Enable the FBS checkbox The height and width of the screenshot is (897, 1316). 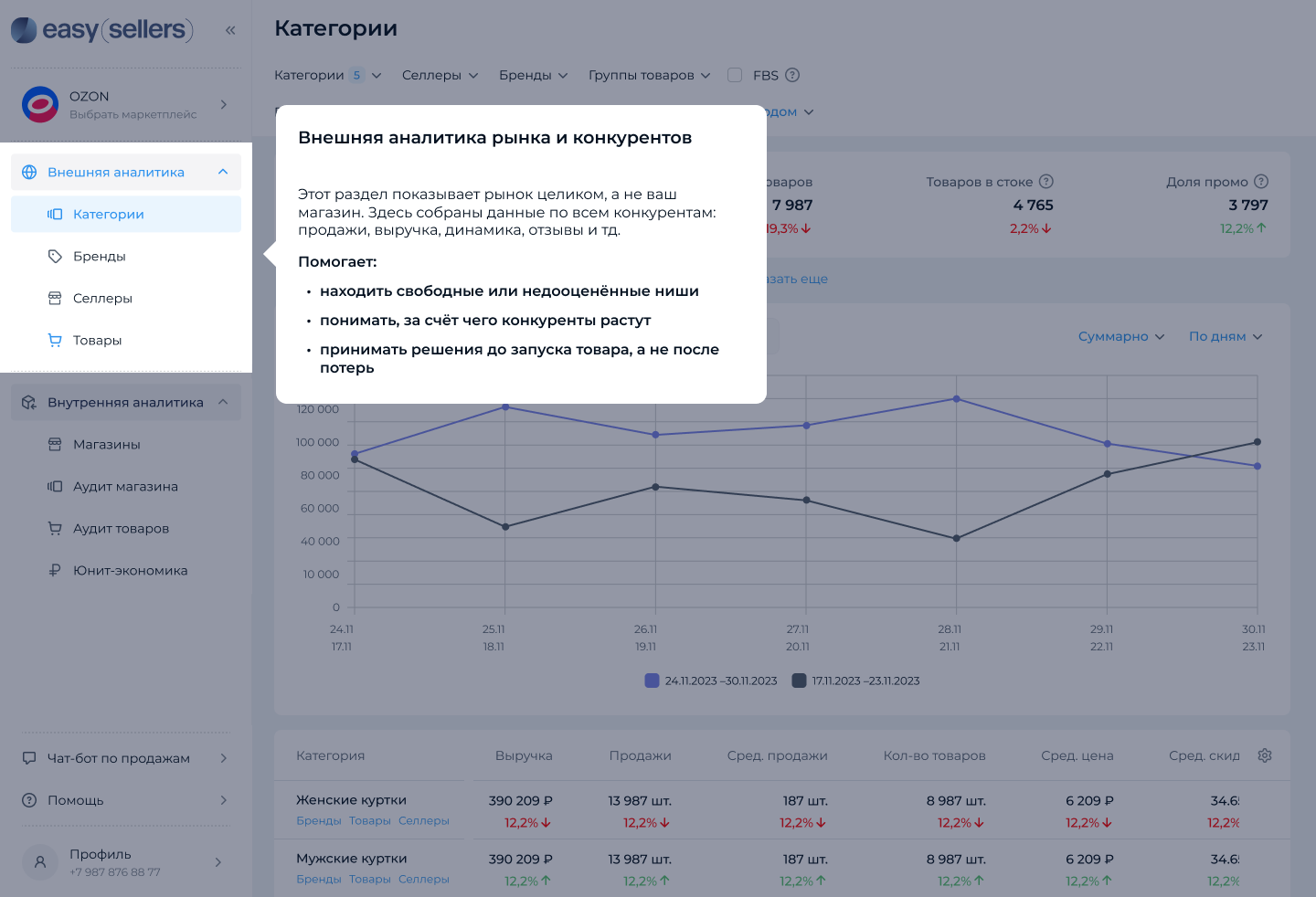735,75
